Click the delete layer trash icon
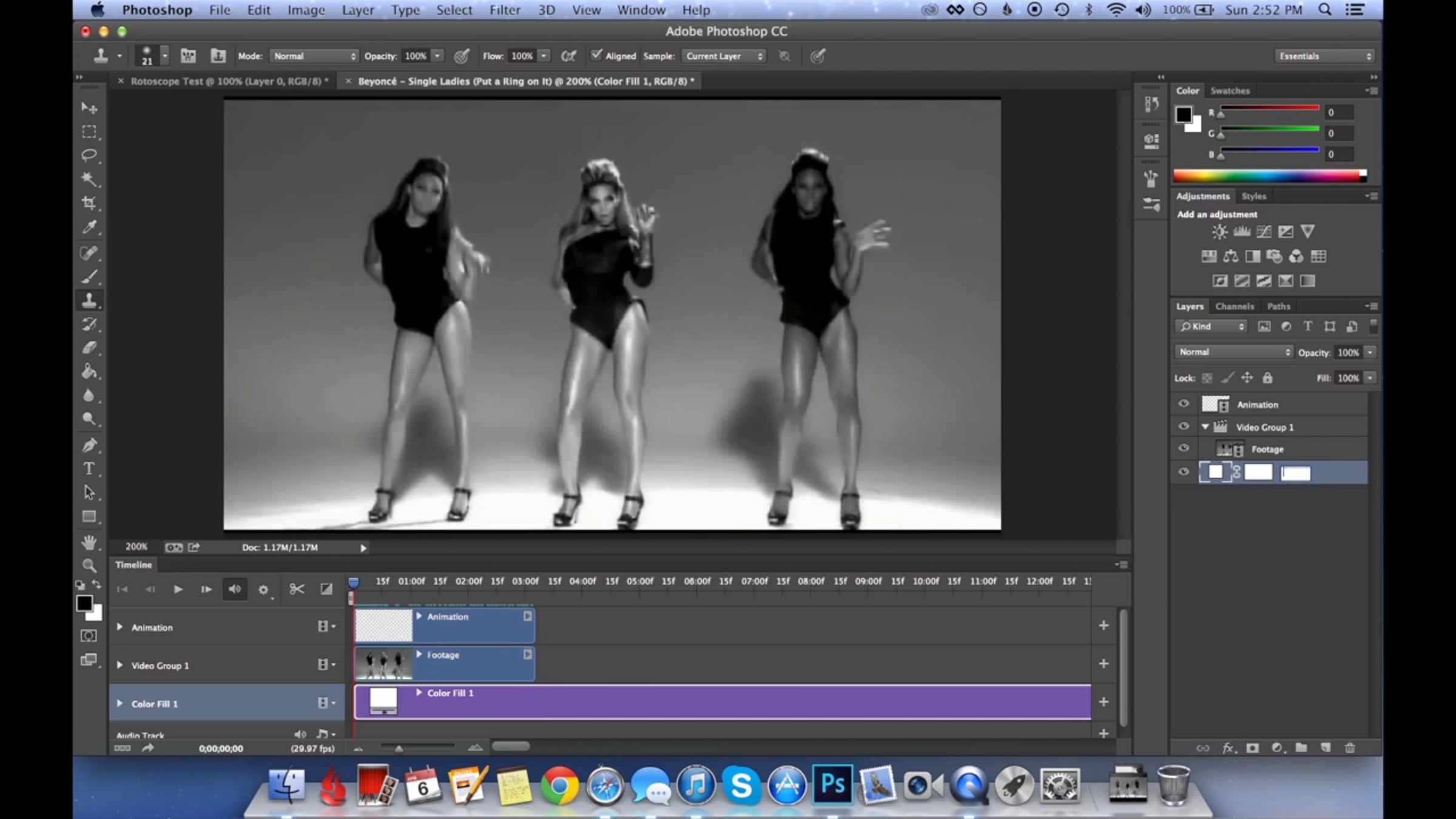 click(1350, 748)
